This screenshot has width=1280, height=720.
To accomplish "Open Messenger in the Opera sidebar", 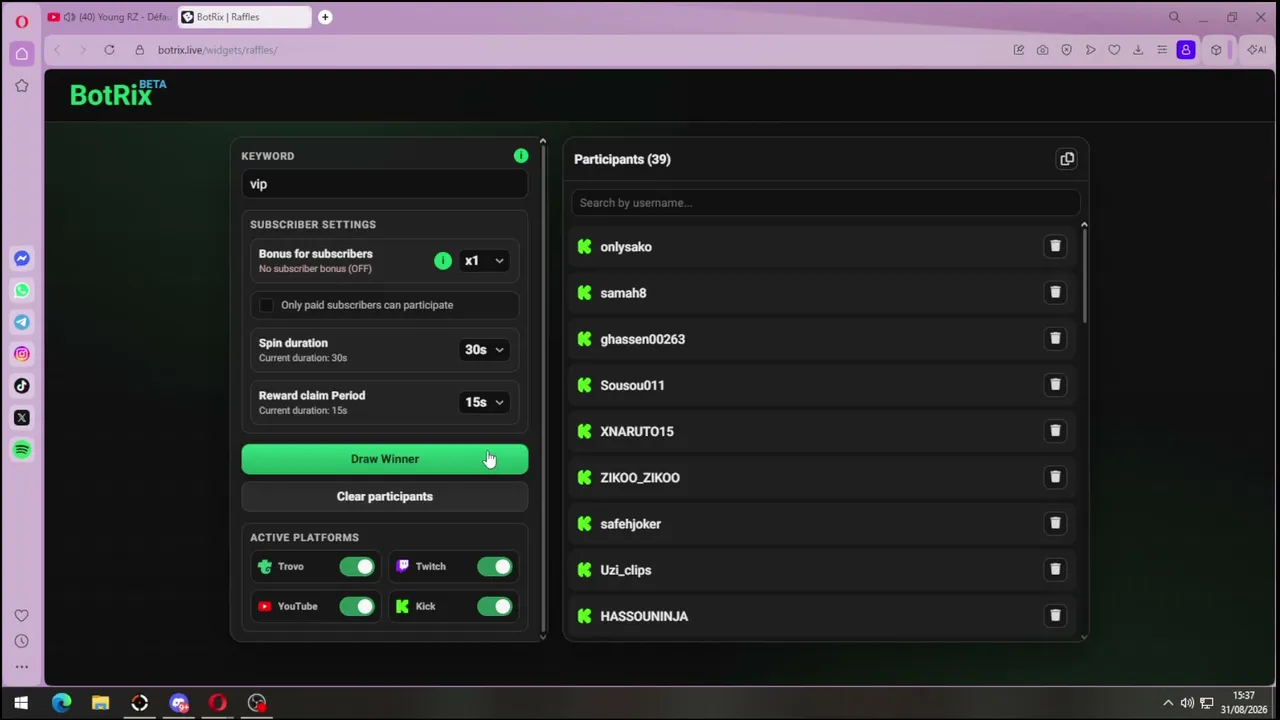I will (21, 258).
